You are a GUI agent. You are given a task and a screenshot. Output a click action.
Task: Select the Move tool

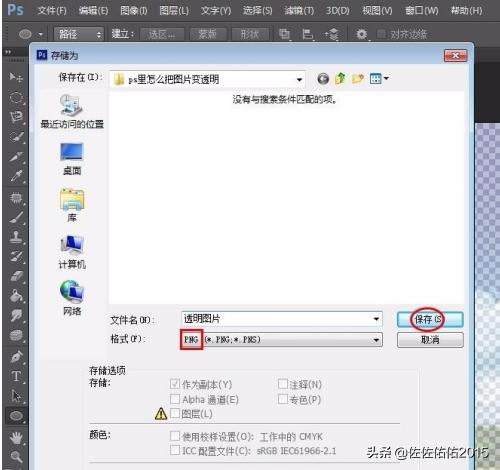(x=16, y=78)
